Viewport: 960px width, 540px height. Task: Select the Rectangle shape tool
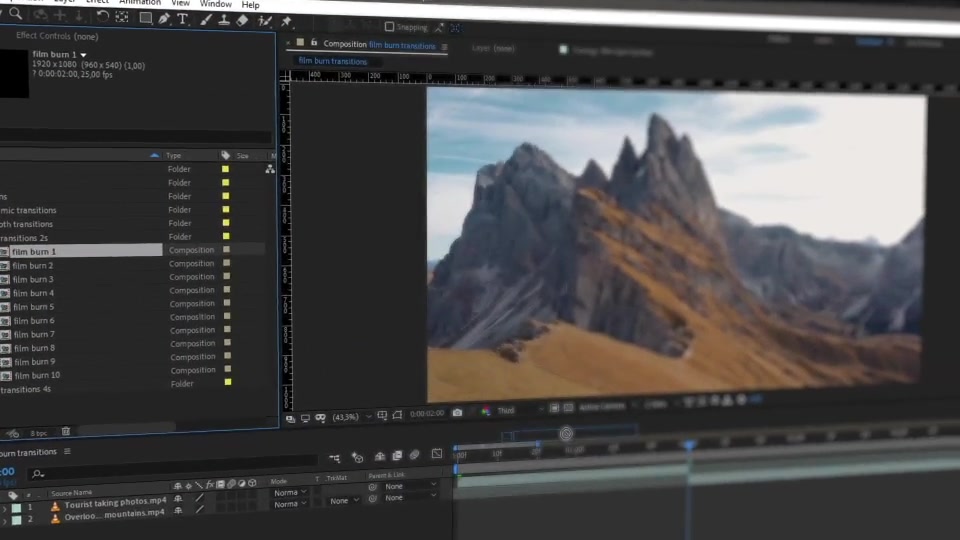(x=145, y=18)
